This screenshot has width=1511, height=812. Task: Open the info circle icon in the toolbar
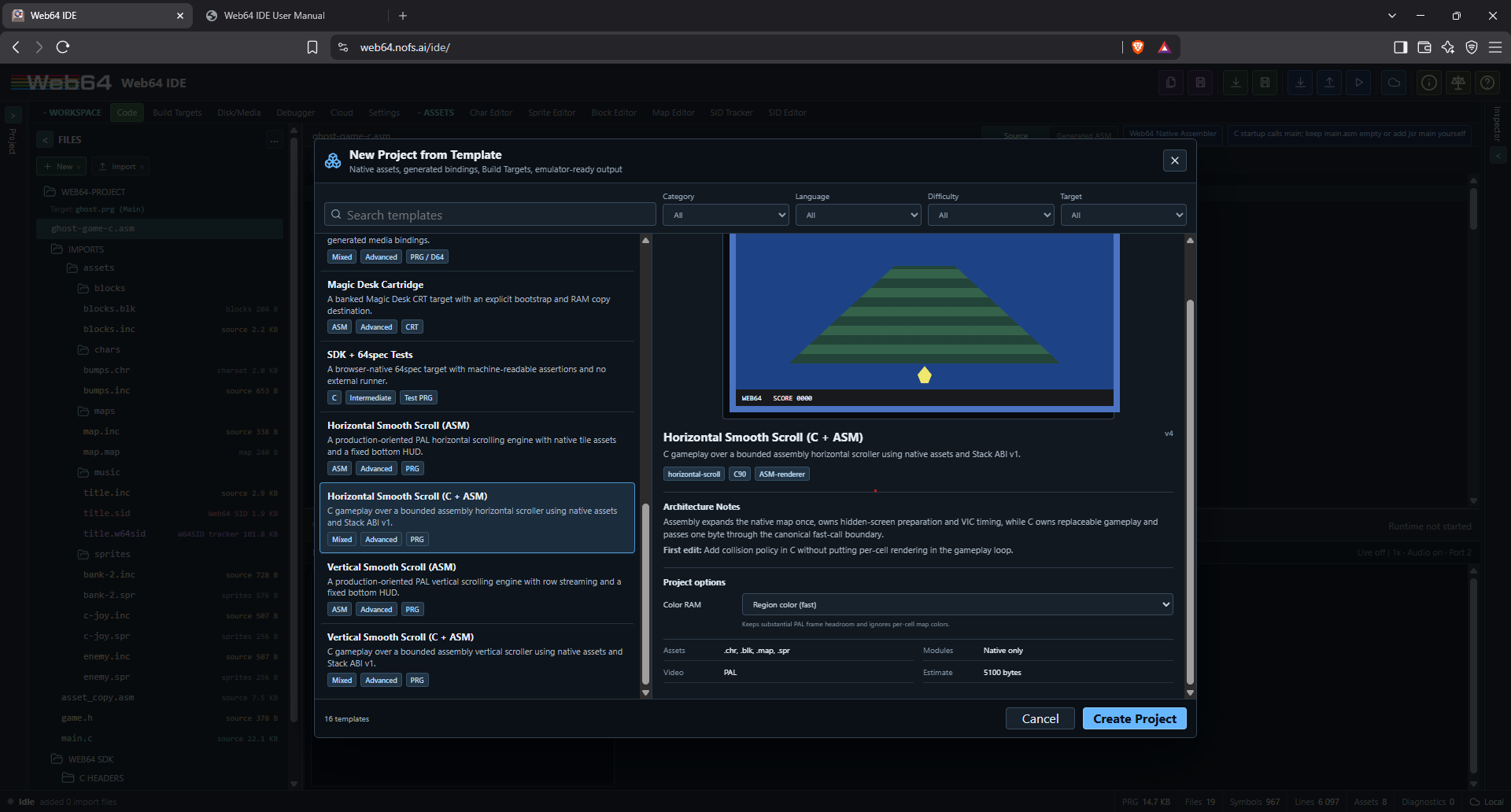click(1429, 83)
